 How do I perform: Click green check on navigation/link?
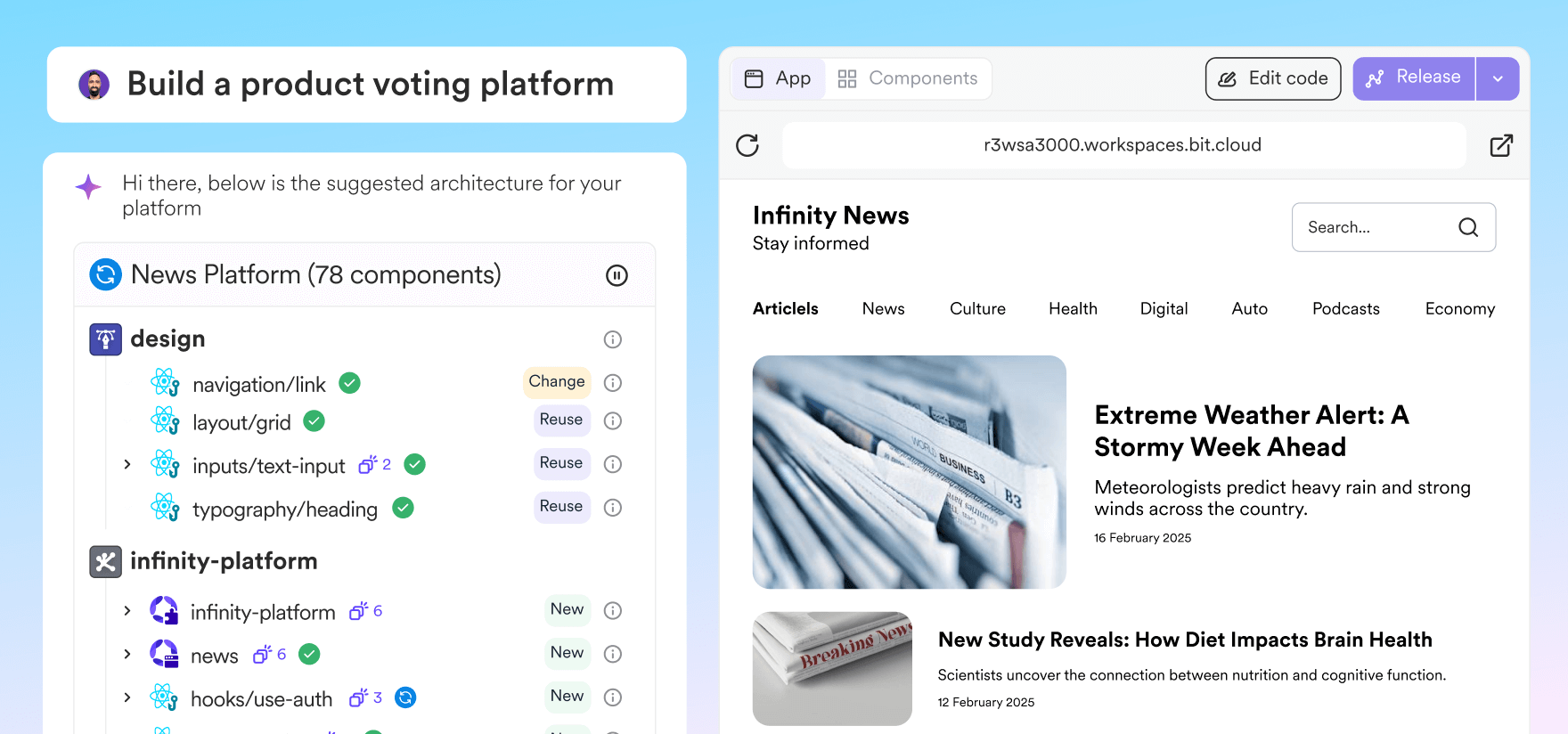click(350, 383)
